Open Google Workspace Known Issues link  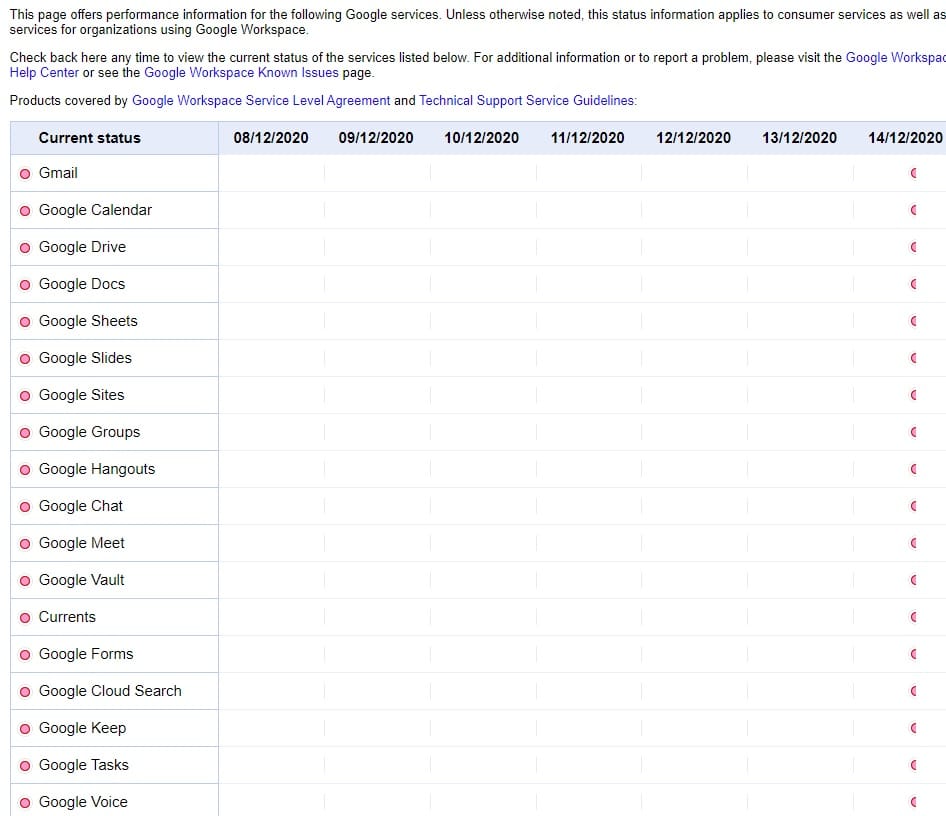(241, 72)
